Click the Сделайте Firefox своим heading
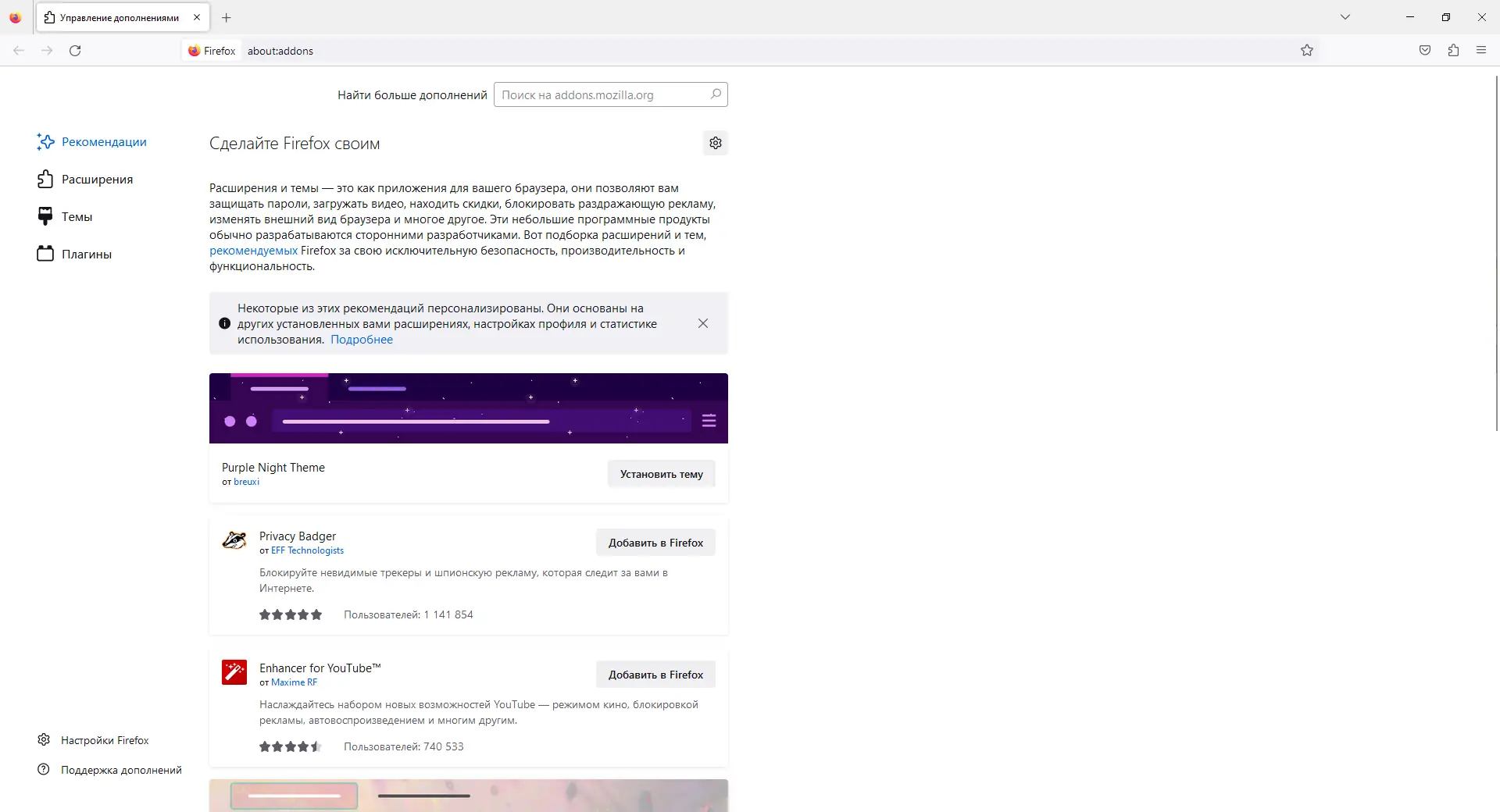This screenshot has height=812, width=1500. [295, 144]
